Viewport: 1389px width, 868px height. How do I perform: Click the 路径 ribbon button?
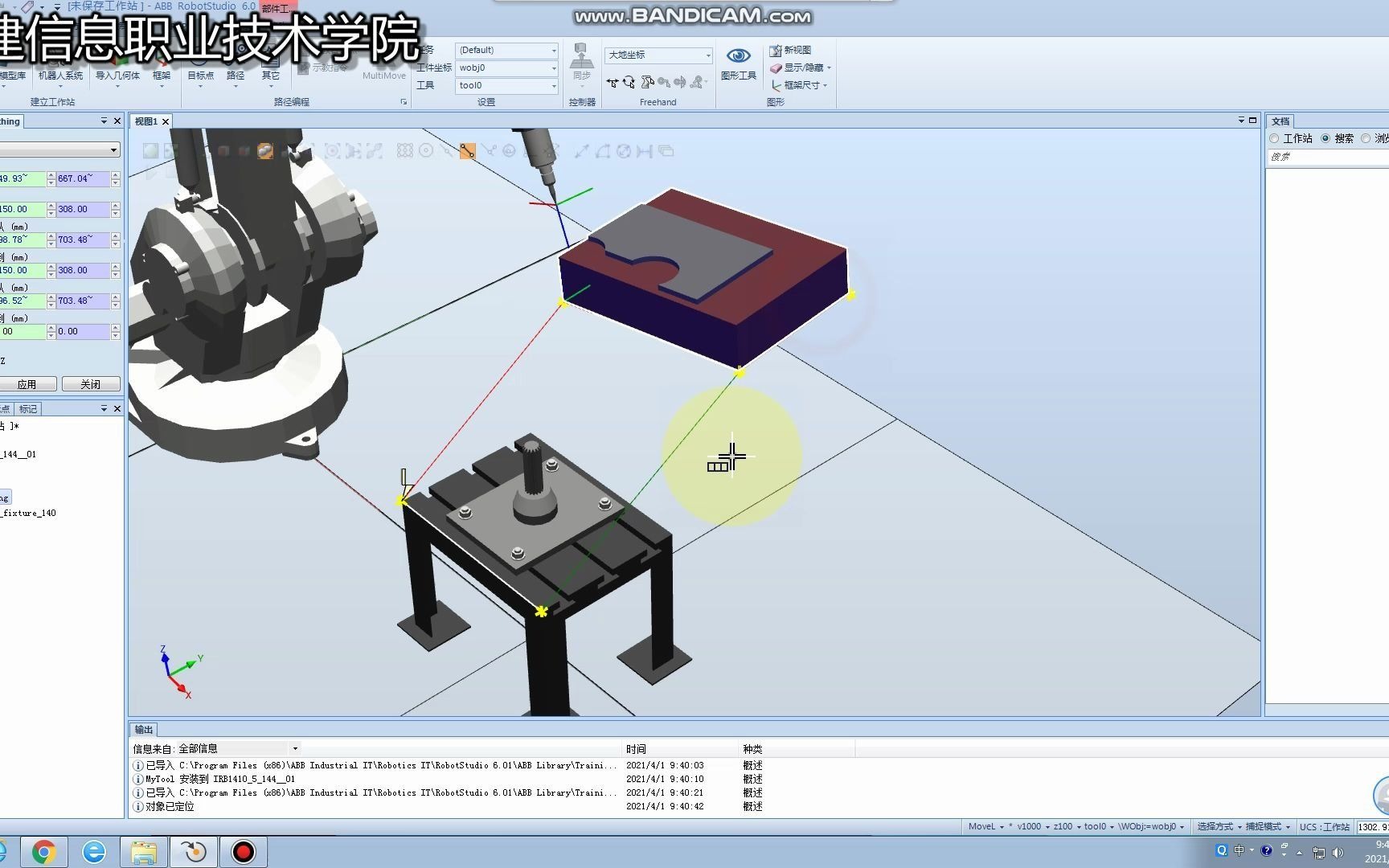coord(236,76)
